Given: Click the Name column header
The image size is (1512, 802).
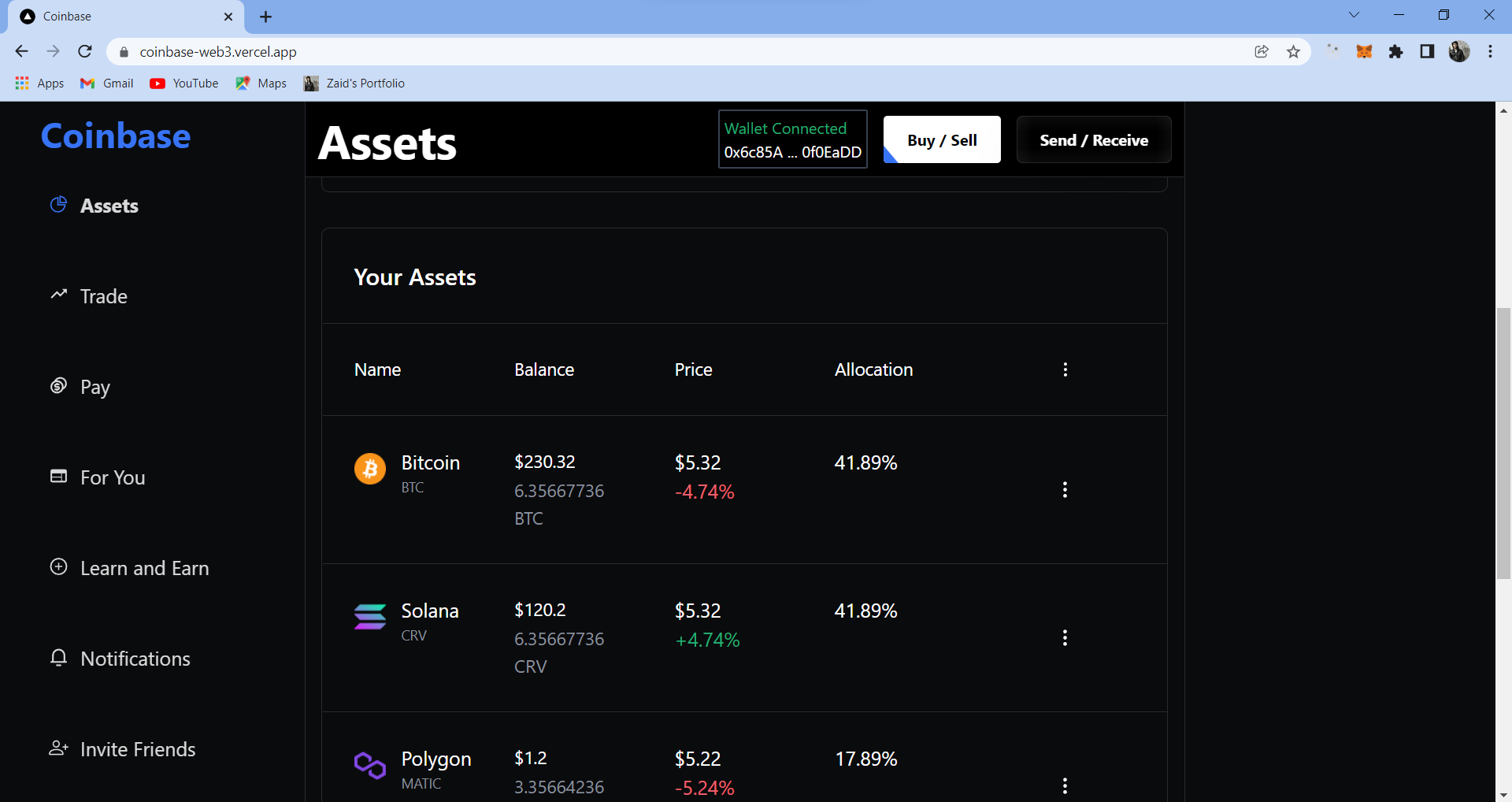Looking at the screenshot, I should pos(378,369).
